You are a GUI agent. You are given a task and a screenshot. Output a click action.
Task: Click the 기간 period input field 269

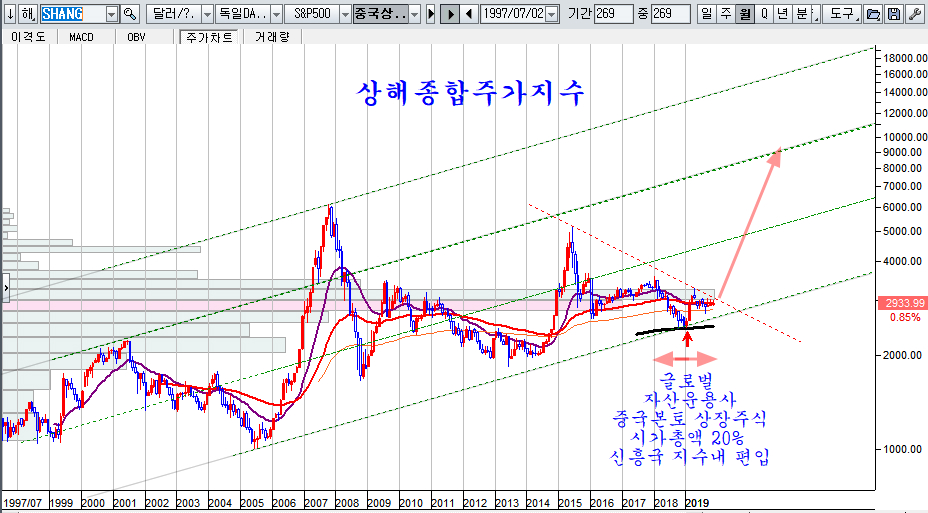pos(613,14)
